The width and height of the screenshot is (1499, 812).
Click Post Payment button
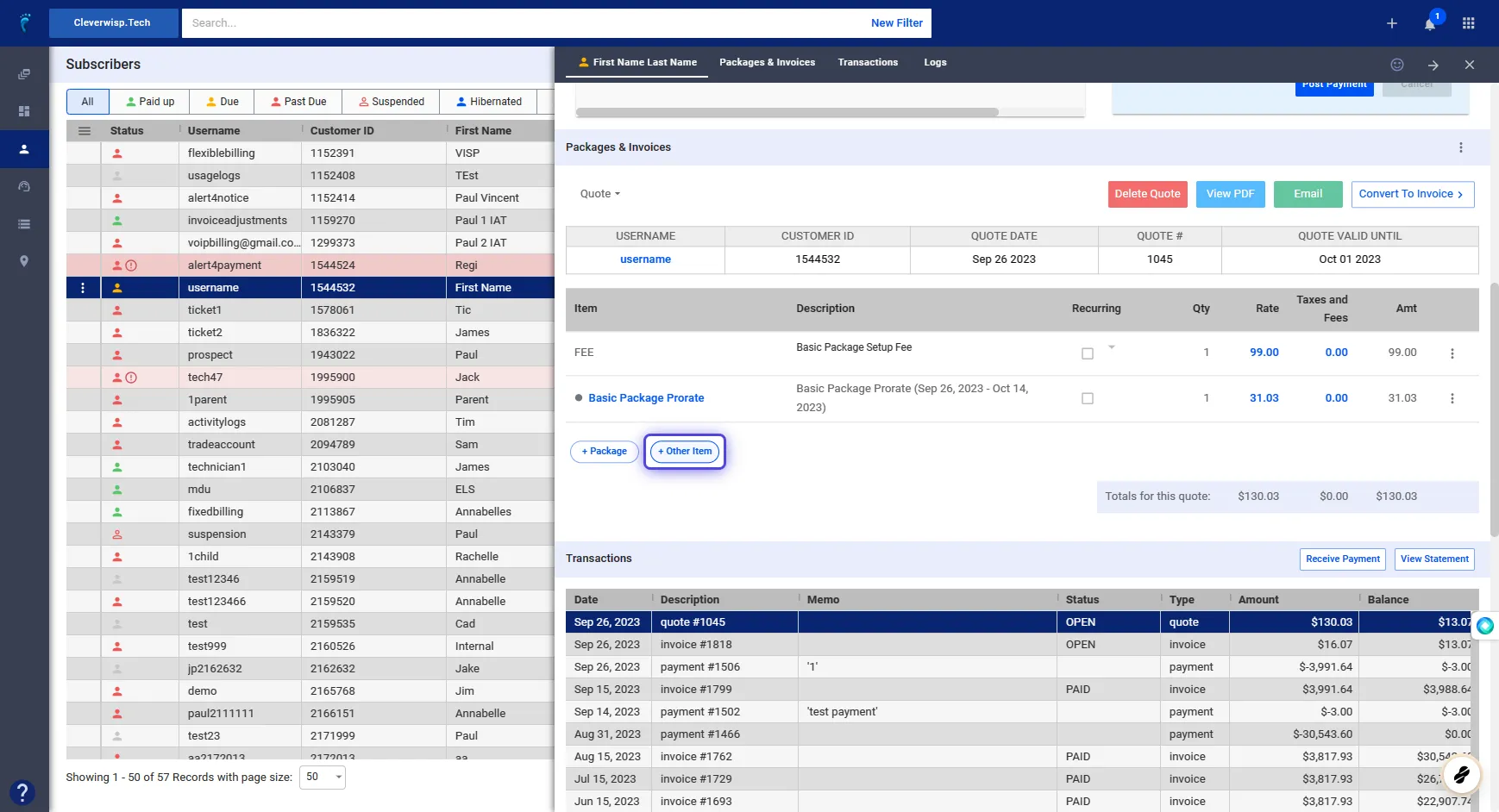1334,86
